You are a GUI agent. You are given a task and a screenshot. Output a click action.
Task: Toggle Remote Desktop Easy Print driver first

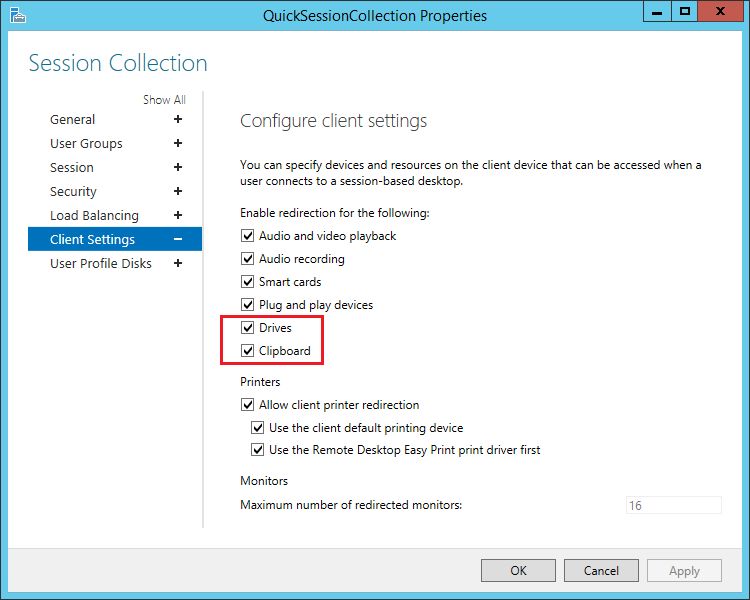click(x=257, y=449)
